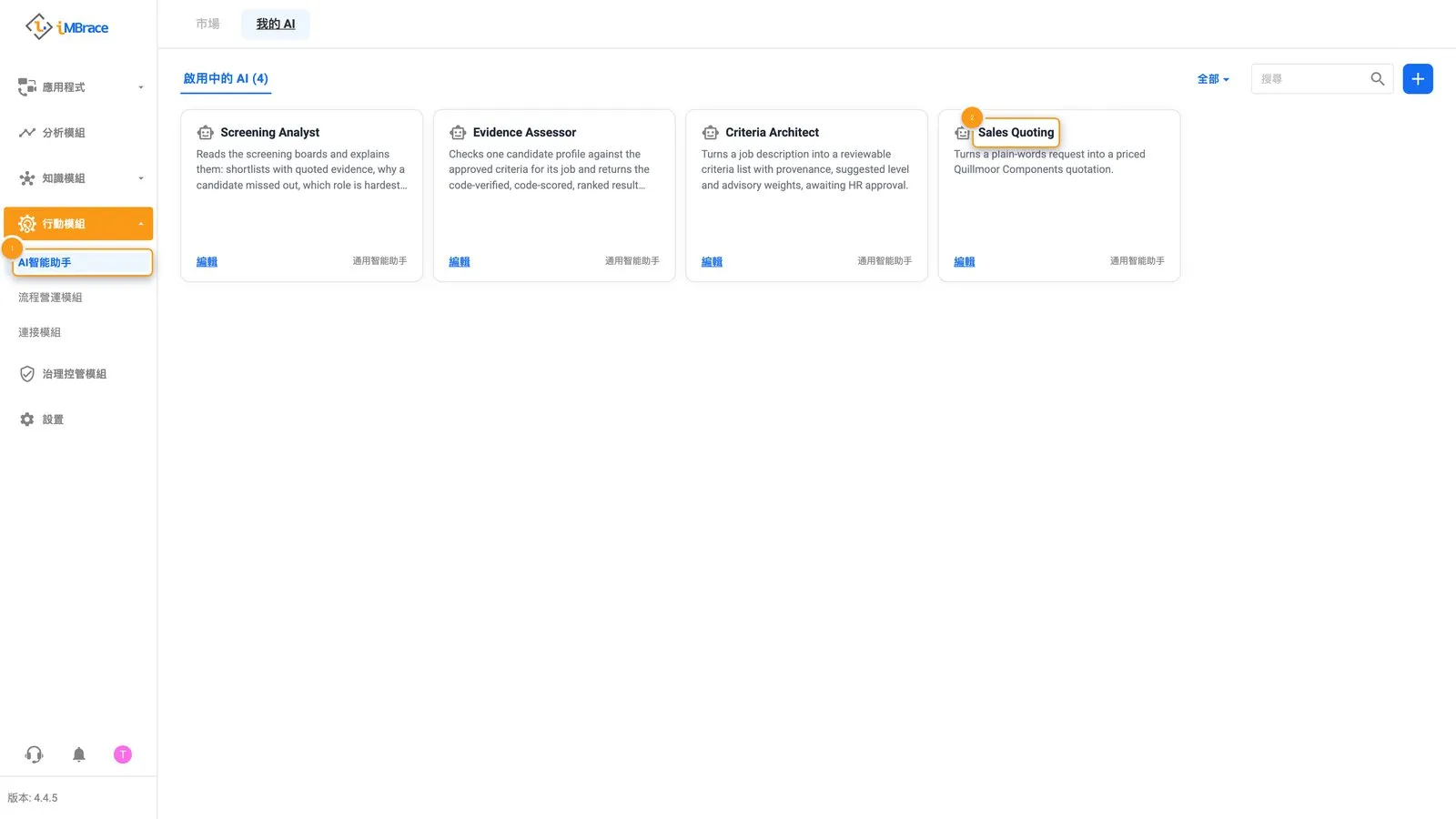
Task: Click the 應用程式 sidebar icon
Action: [x=27, y=87]
